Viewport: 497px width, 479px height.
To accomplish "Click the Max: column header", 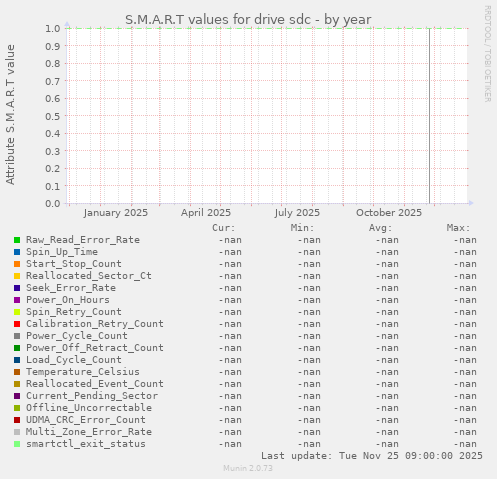I will click(458, 228).
